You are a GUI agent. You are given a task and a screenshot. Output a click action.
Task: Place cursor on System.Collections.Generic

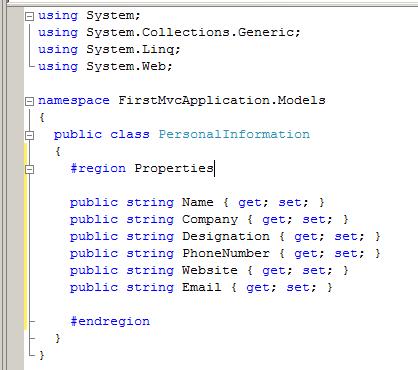pyautogui.click(x=190, y=32)
